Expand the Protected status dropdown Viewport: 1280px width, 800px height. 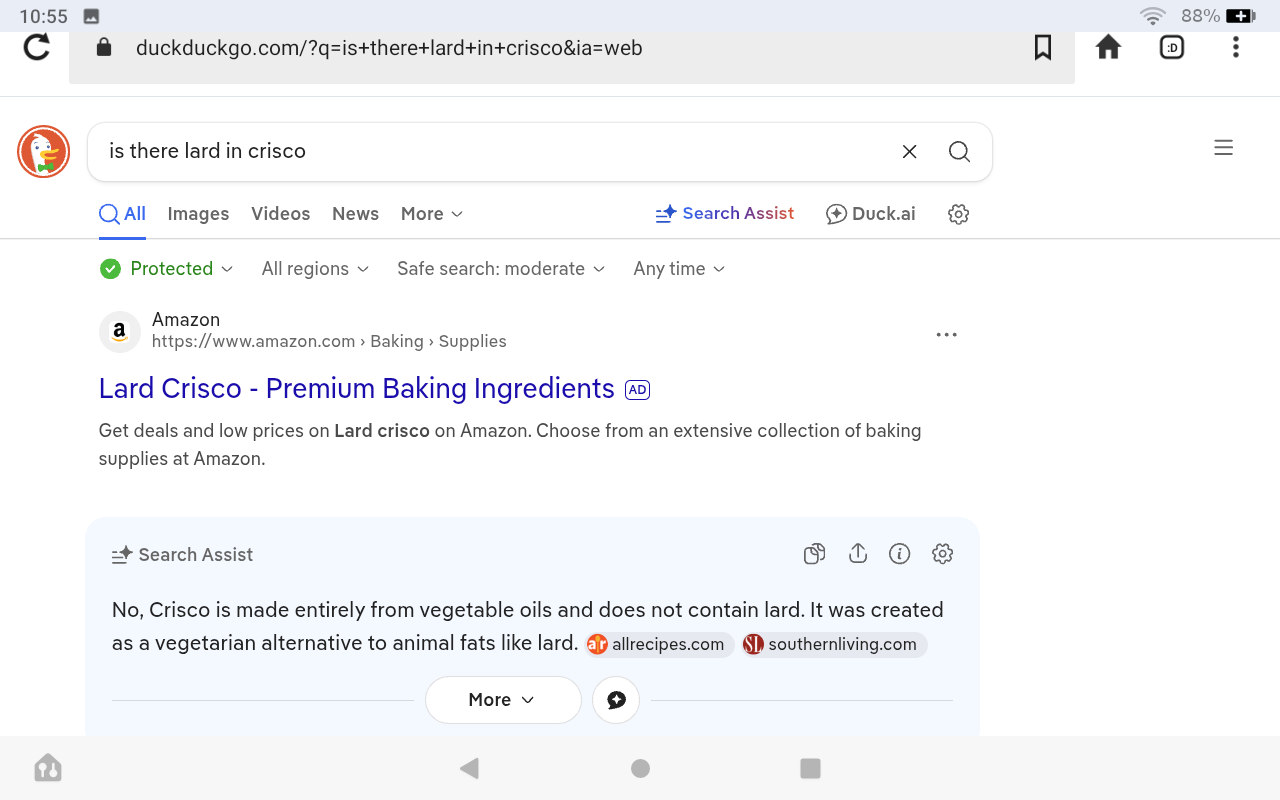point(167,269)
